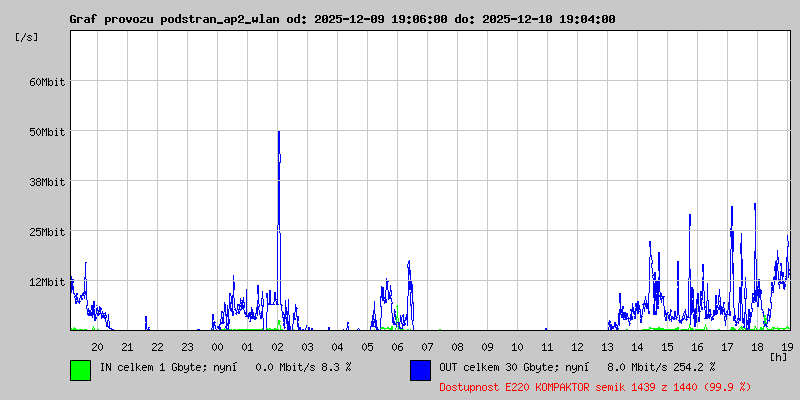Click the '15' hour label on the x-axis
Screen dimensions: 800x400
667,347
